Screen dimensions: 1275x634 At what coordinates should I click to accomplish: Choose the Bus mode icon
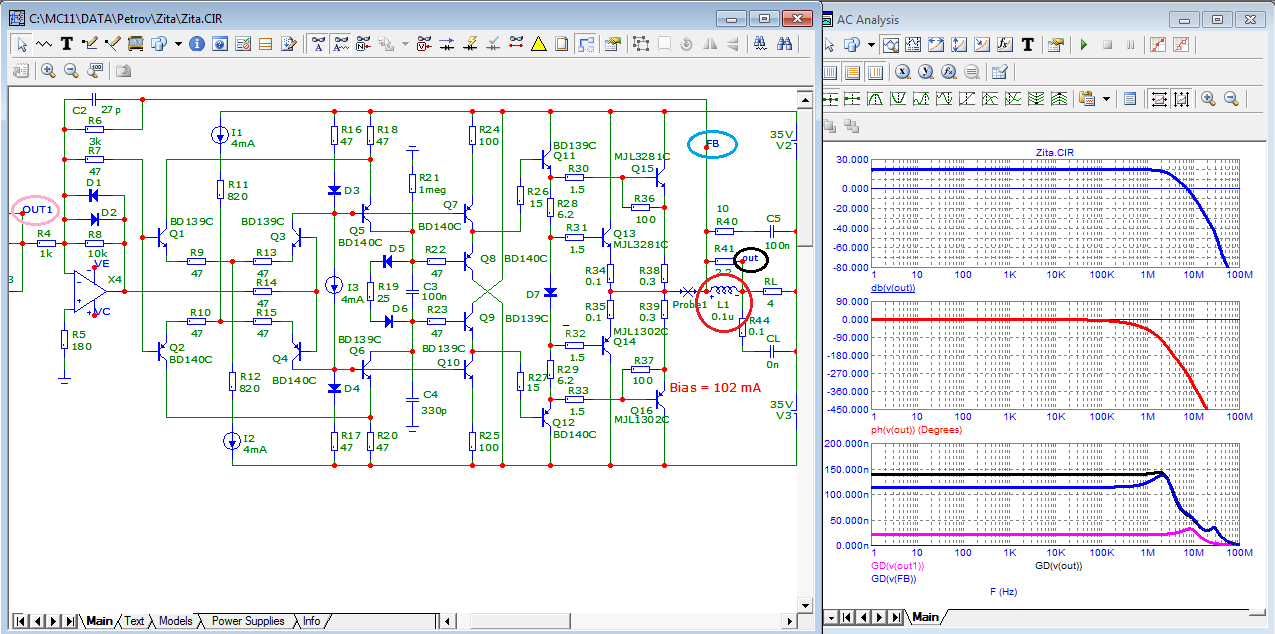134,44
